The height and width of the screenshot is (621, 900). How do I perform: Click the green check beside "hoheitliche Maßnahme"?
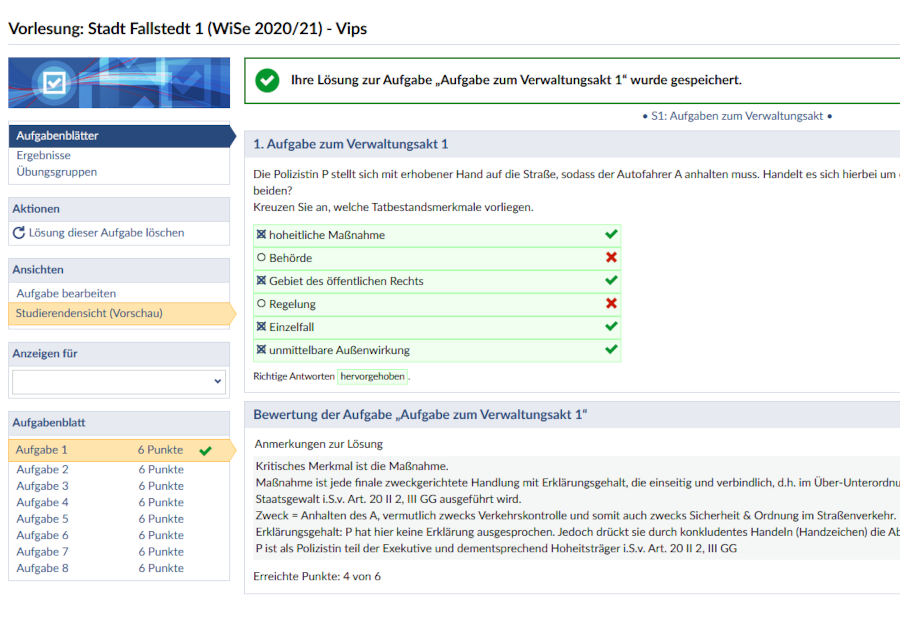pos(608,235)
